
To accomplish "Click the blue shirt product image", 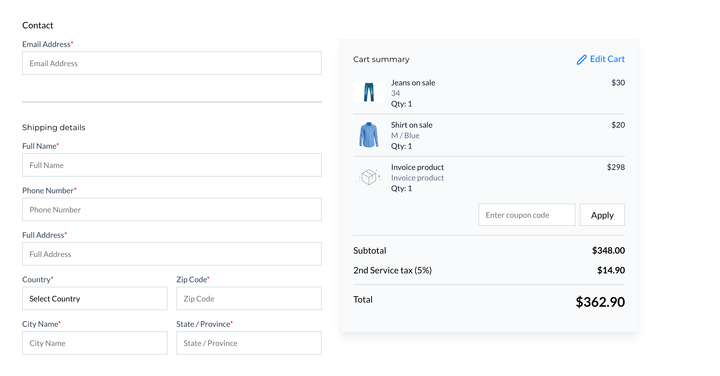I will point(369,135).
